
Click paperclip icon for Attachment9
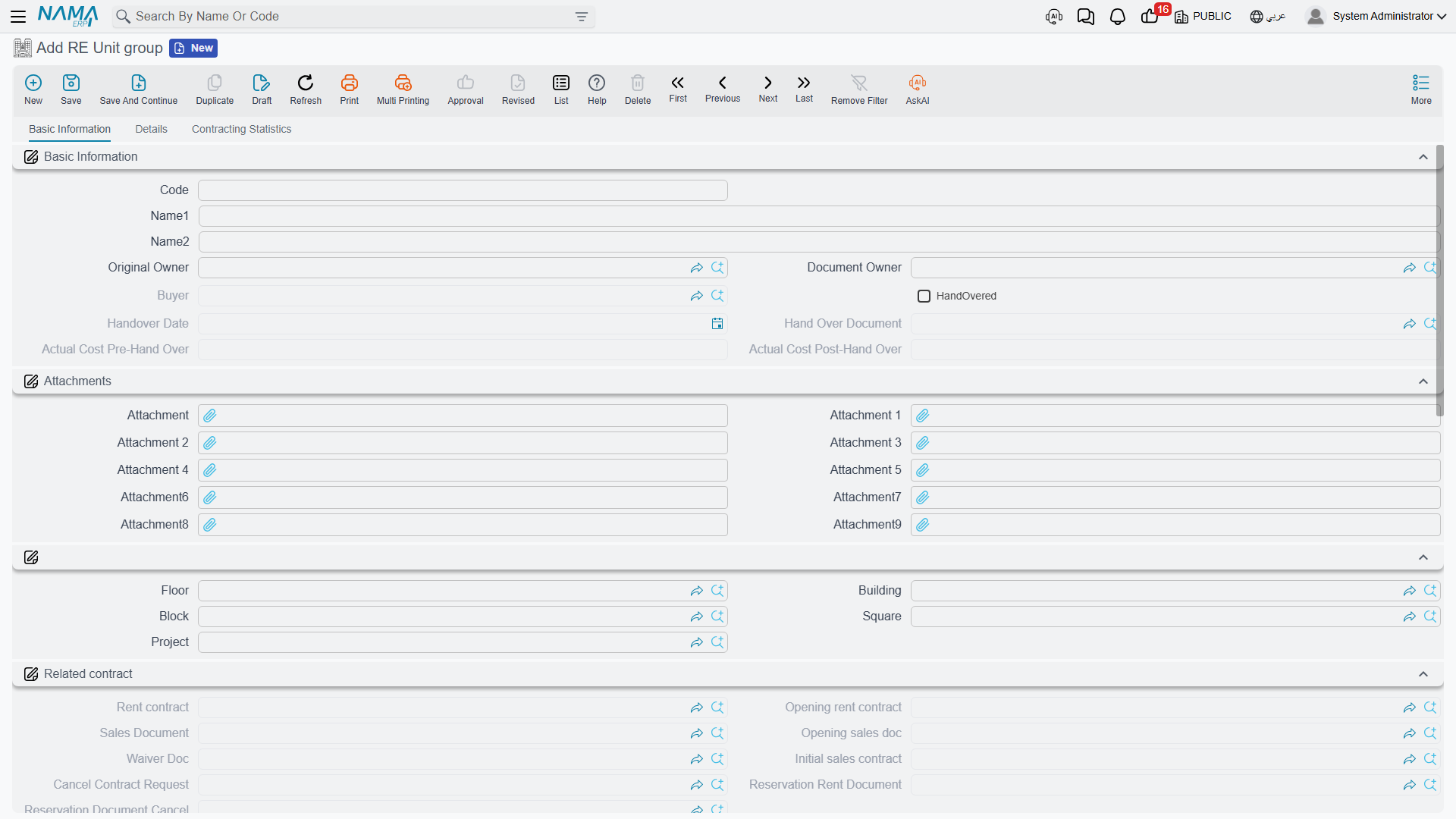tap(923, 525)
